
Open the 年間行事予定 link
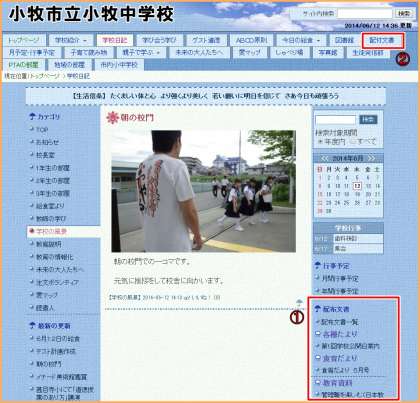pos(340,291)
